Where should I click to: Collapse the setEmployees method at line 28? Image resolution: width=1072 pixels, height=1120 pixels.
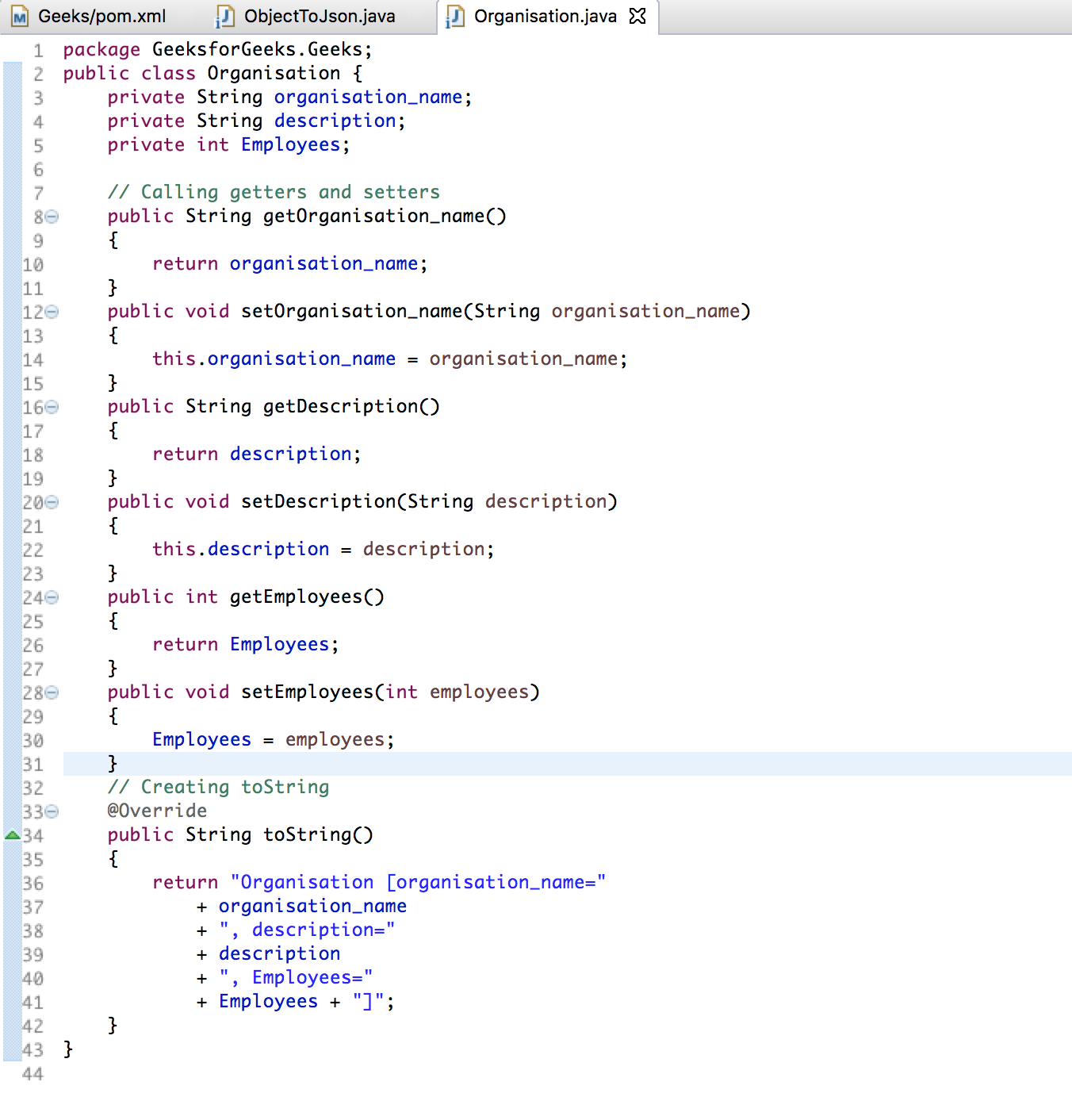tap(52, 692)
